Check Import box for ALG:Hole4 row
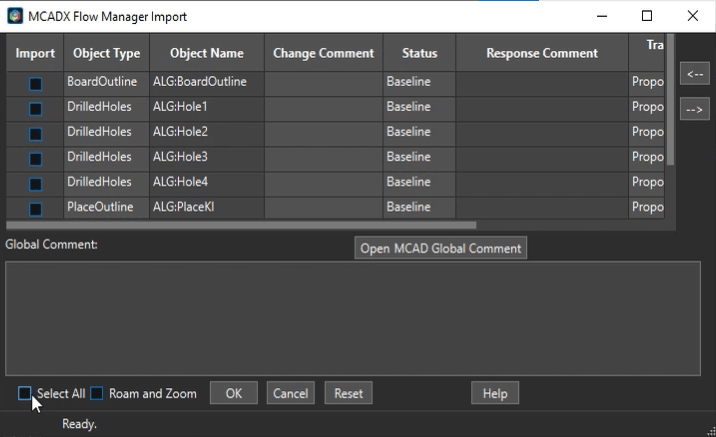 coord(35,184)
